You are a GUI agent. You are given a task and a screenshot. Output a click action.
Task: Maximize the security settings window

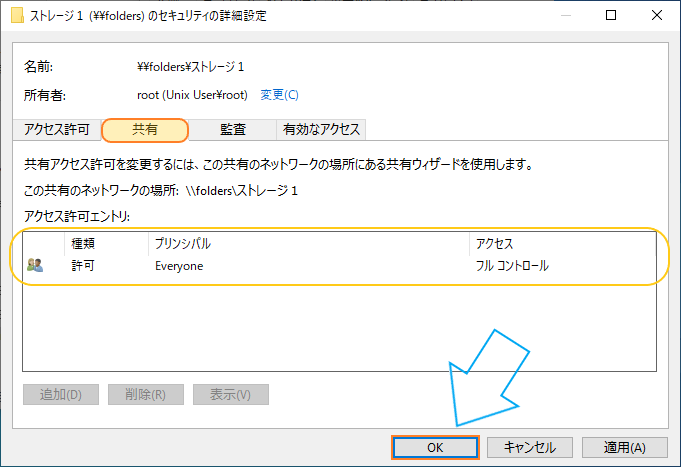[x=611, y=15]
